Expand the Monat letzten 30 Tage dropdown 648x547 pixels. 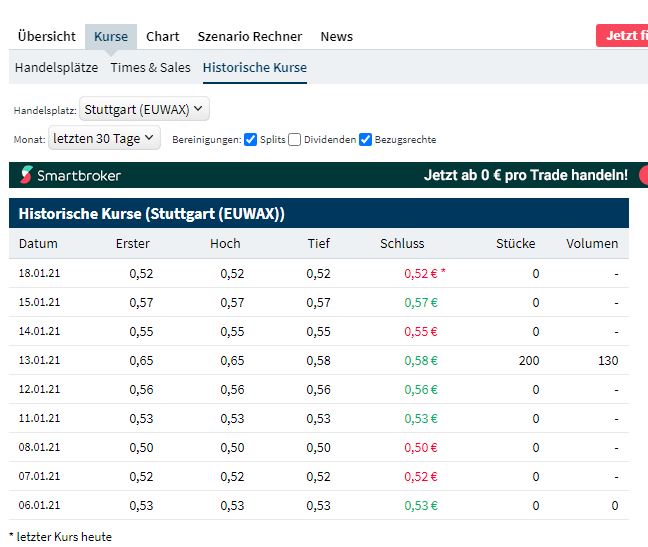click(104, 139)
